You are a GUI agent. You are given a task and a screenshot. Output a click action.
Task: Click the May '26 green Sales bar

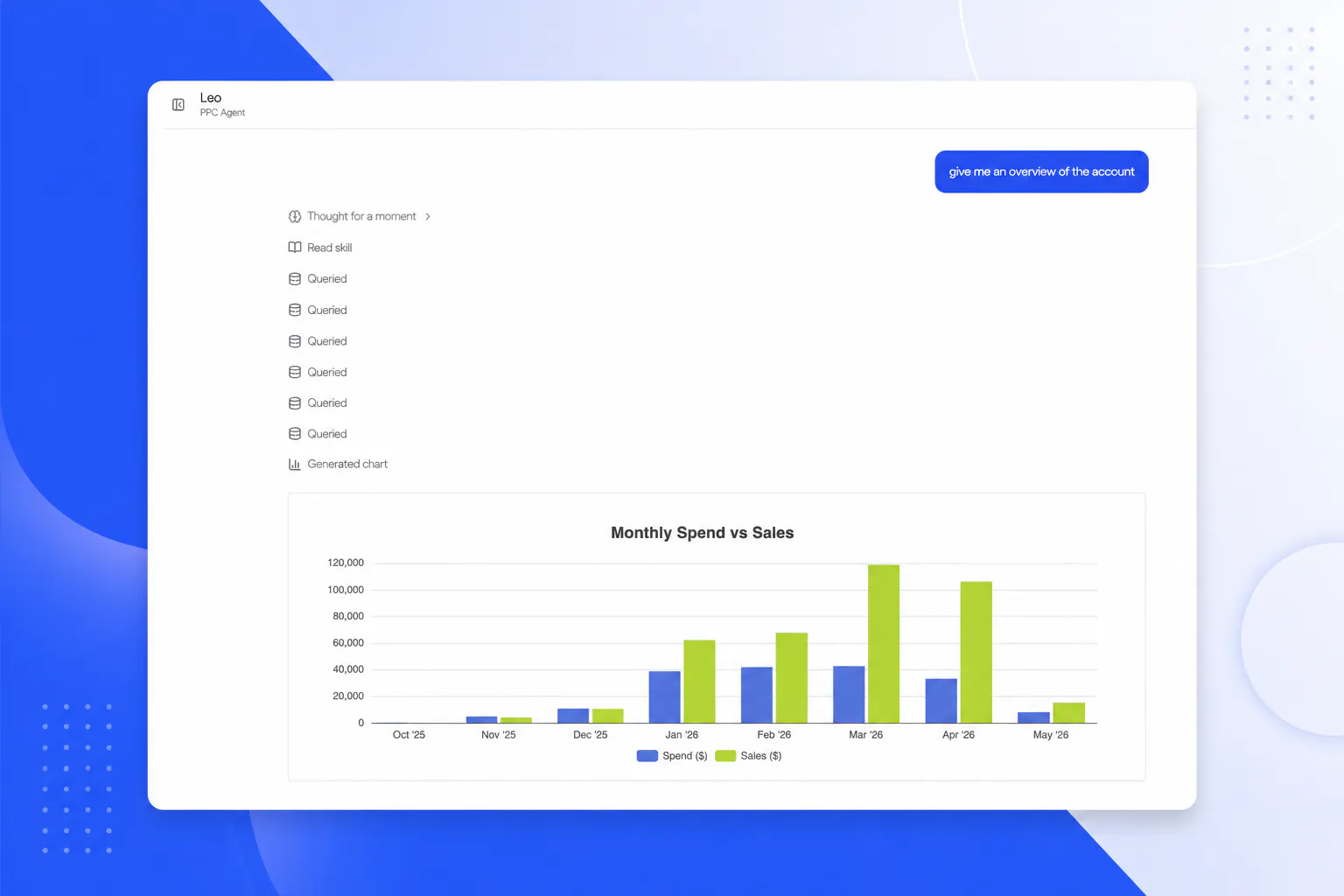(x=1069, y=713)
